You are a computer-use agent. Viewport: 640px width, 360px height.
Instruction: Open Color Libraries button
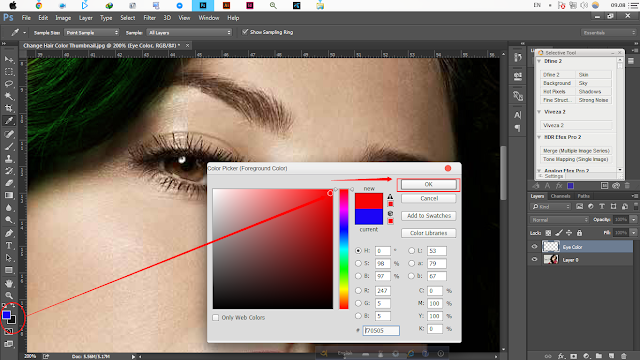429,233
